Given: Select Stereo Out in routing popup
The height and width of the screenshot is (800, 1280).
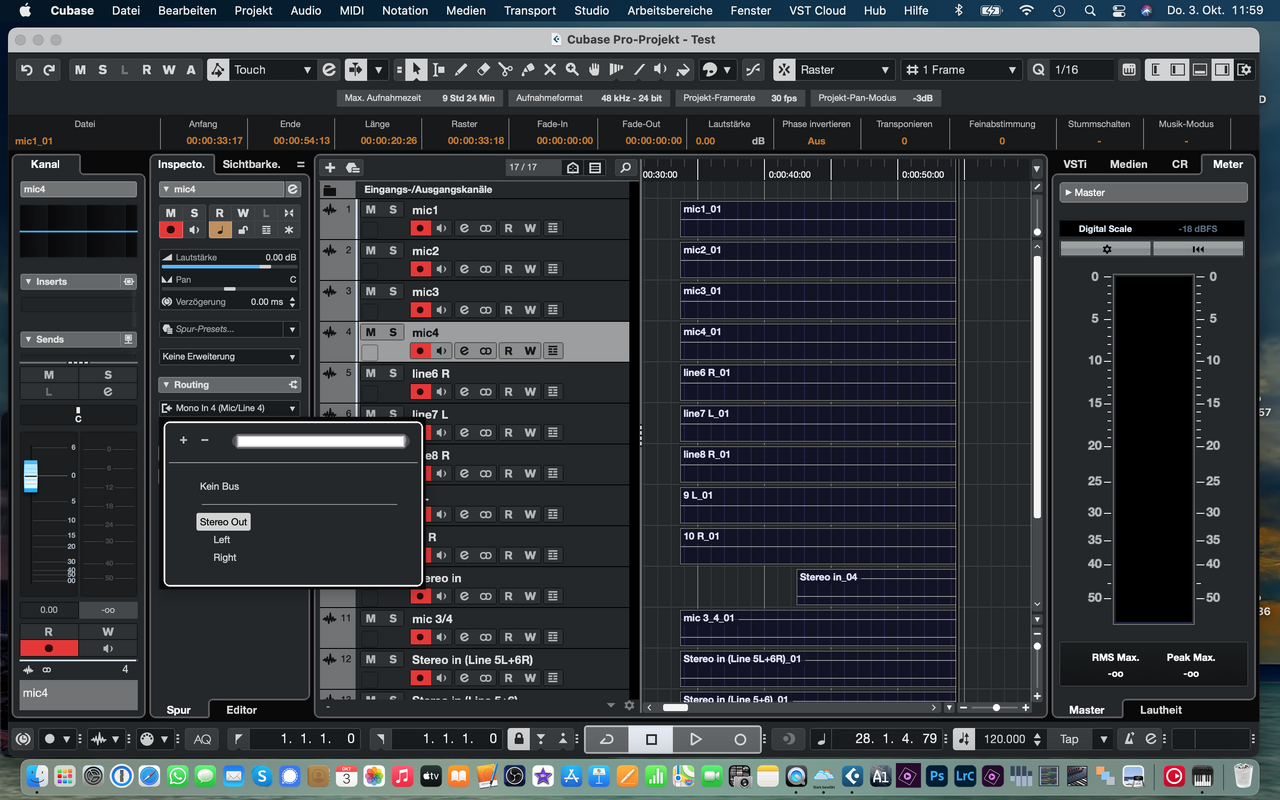Looking at the screenshot, I should 223,522.
